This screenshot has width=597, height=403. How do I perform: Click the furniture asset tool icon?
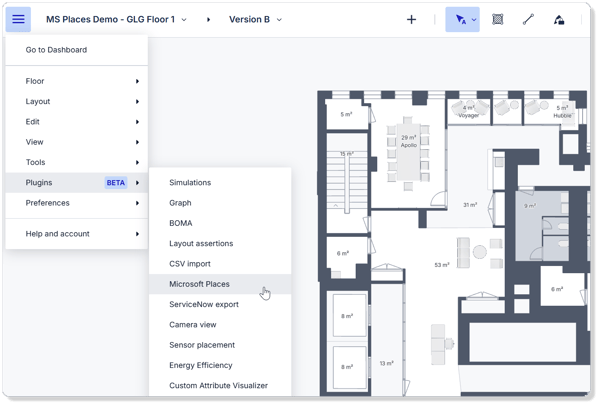[559, 19]
